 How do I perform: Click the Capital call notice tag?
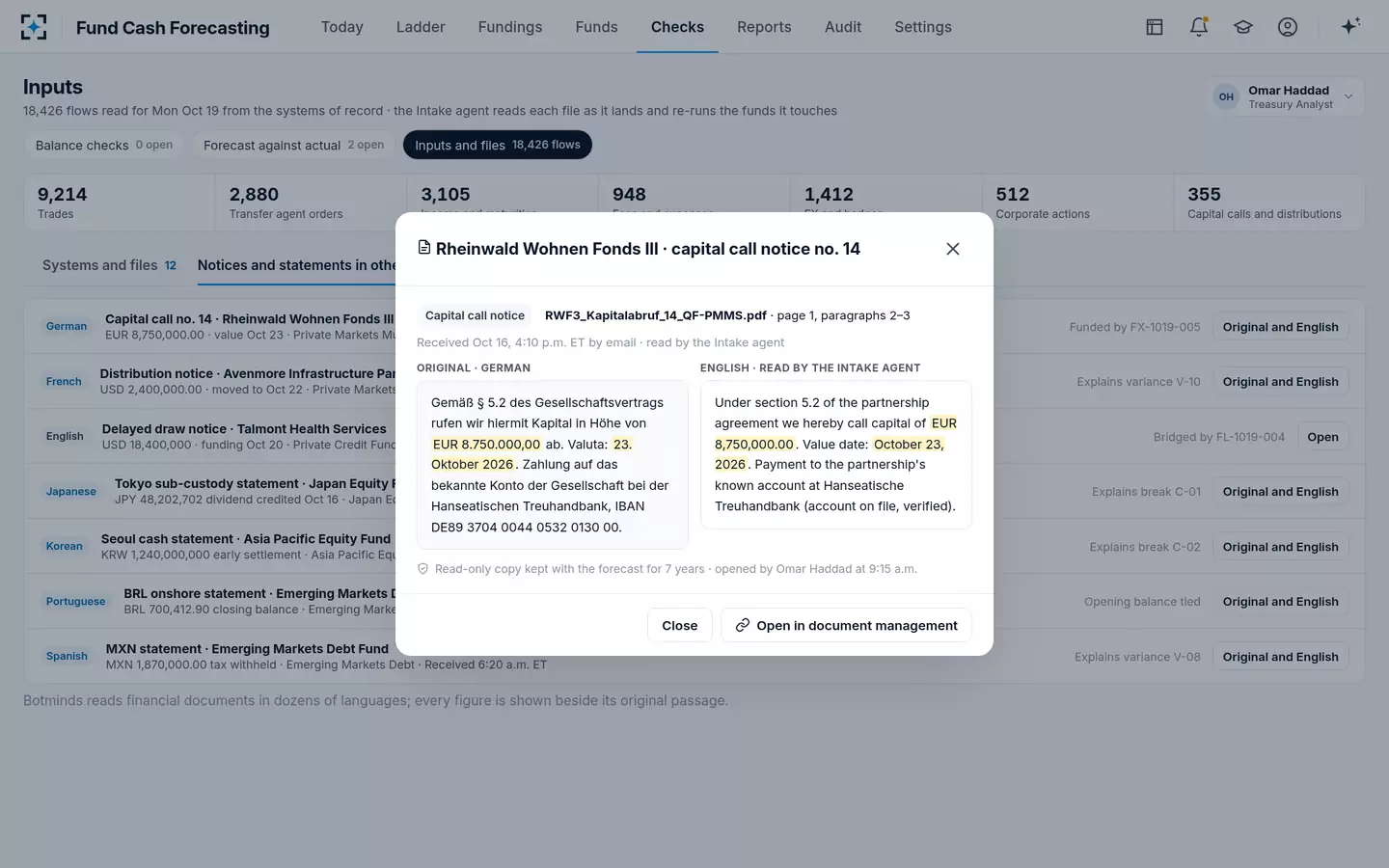[x=475, y=315]
